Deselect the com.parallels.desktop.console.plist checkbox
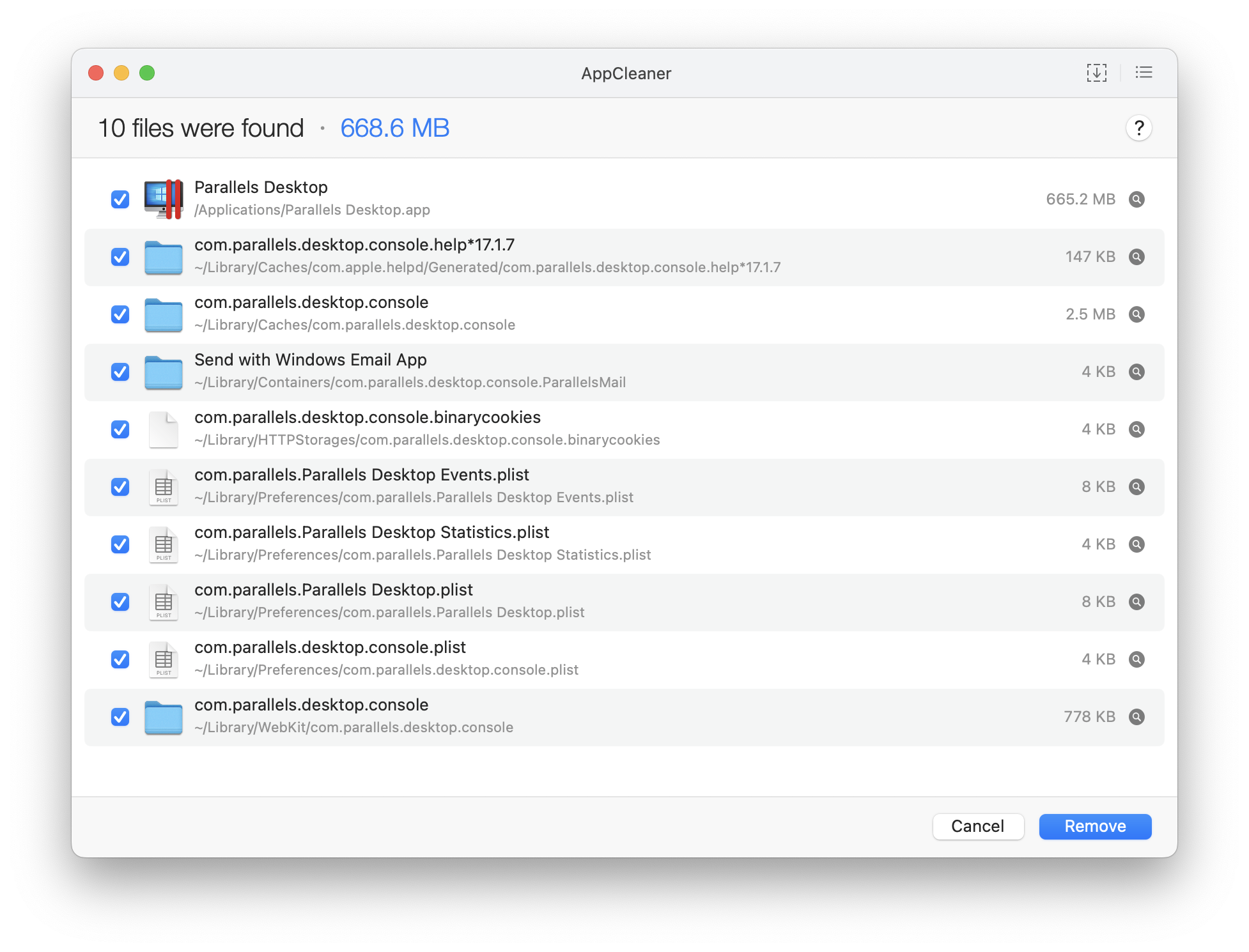Screen dimensions: 1249x952 click(120, 659)
